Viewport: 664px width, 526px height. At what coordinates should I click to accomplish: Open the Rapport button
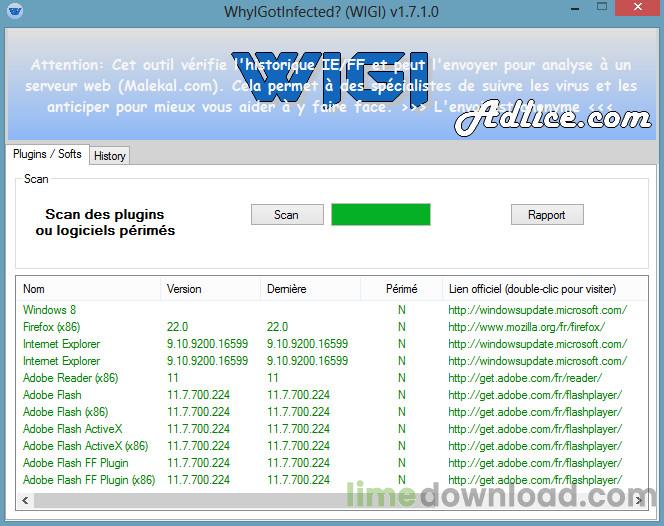click(547, 215)
